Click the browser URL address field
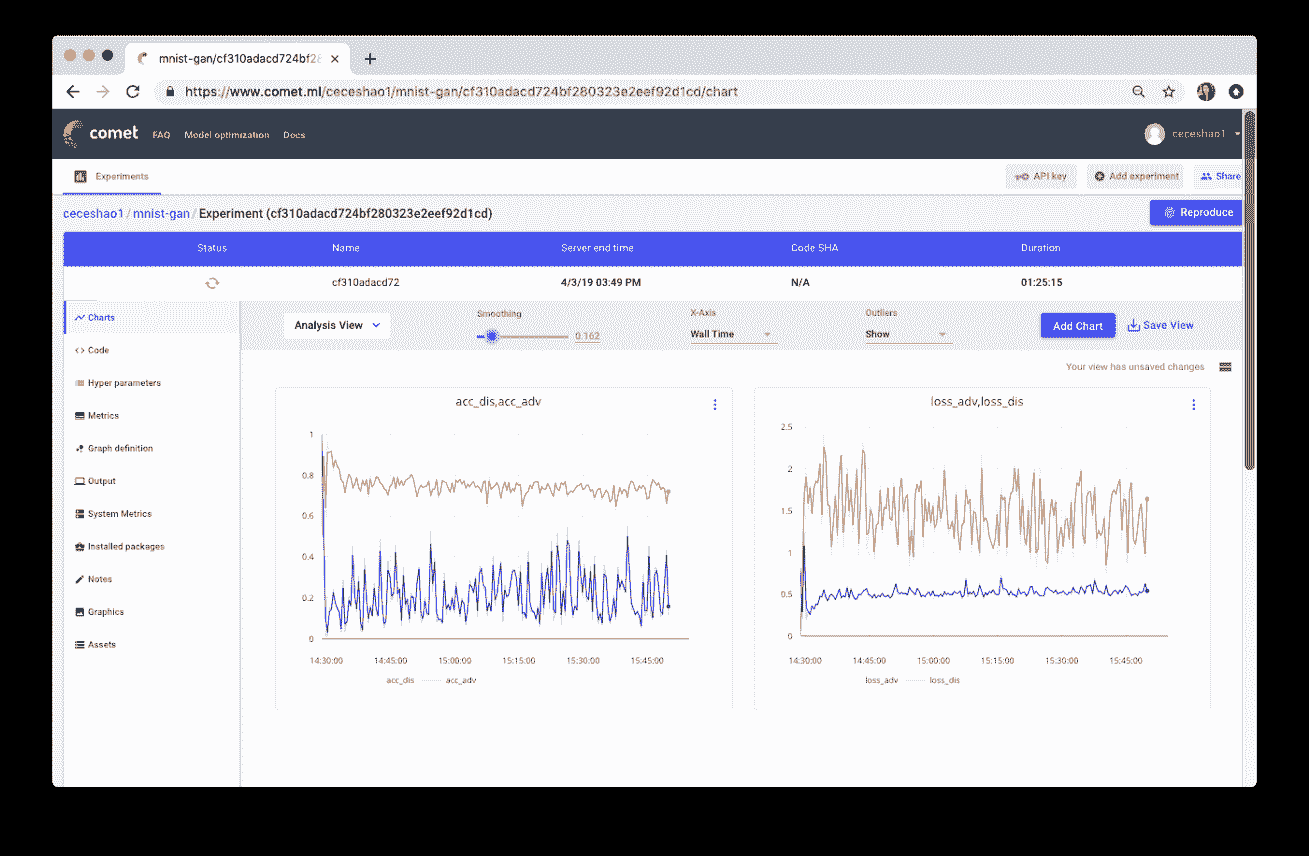The height and width of the screenshot is (856, 1309). [x=640, y=91]
